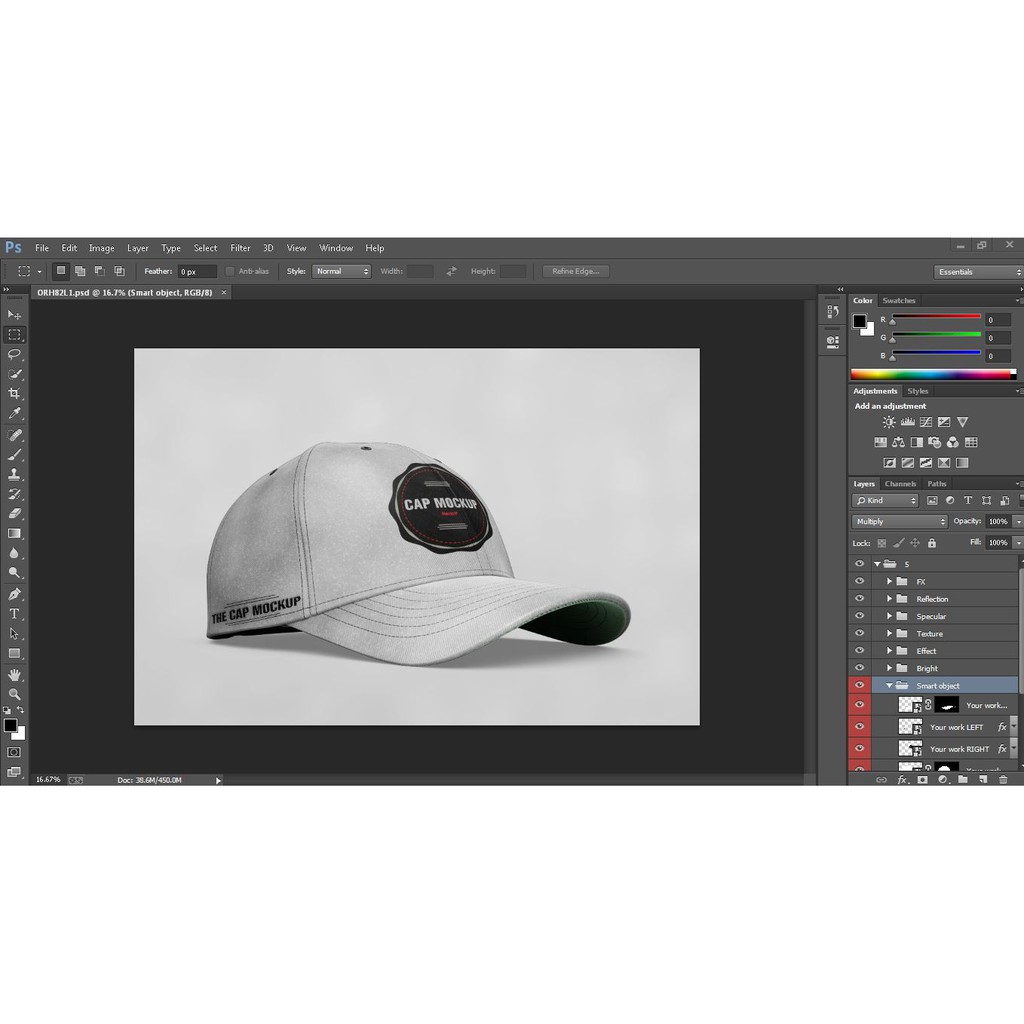Click the Refine Edge button
The image size is (1024, 1024).
(x=575, y=271)
